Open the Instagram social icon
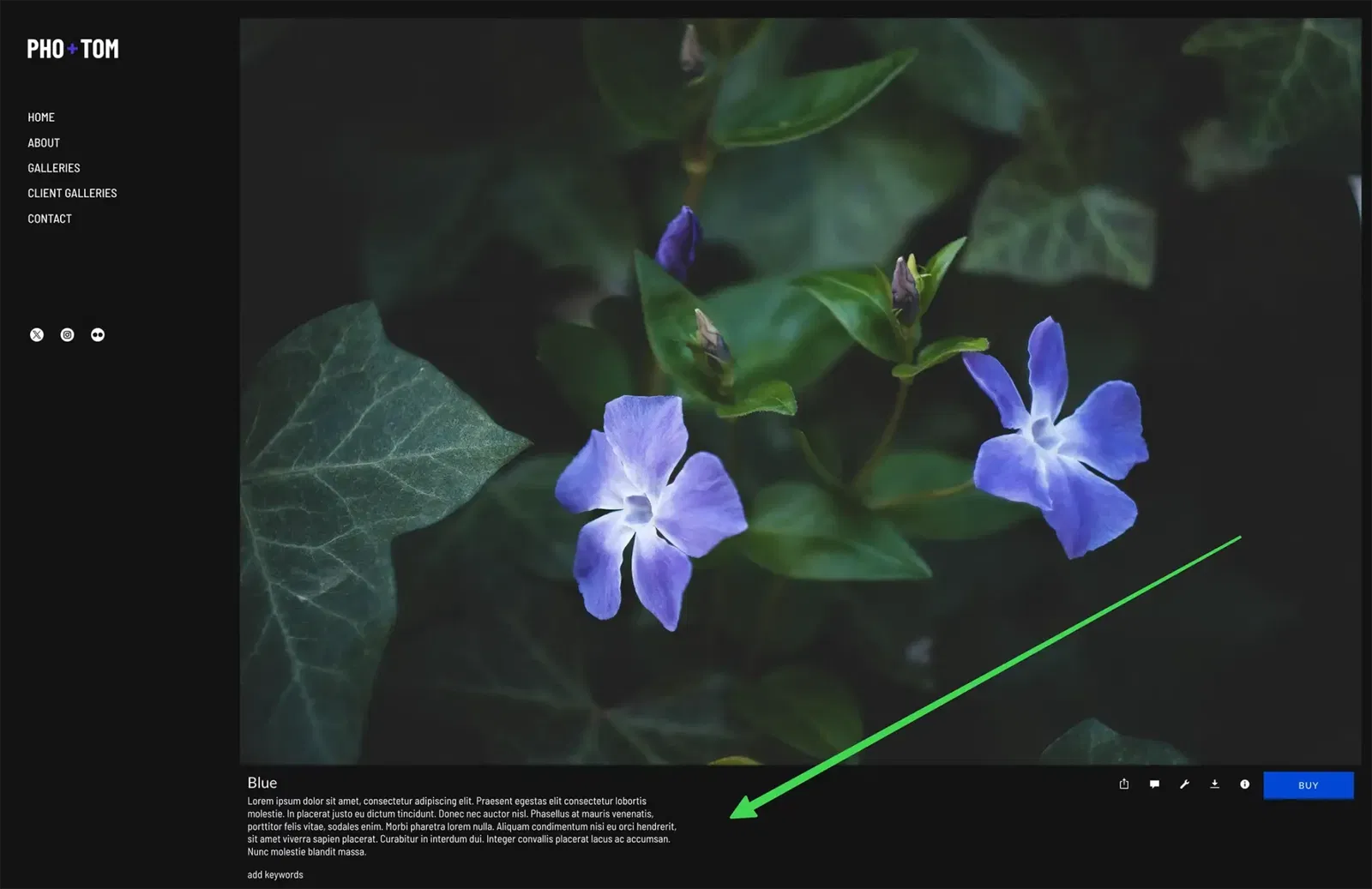Viewport: 1372px width, 889px height. pyautogui.click(x=68, y=335)
